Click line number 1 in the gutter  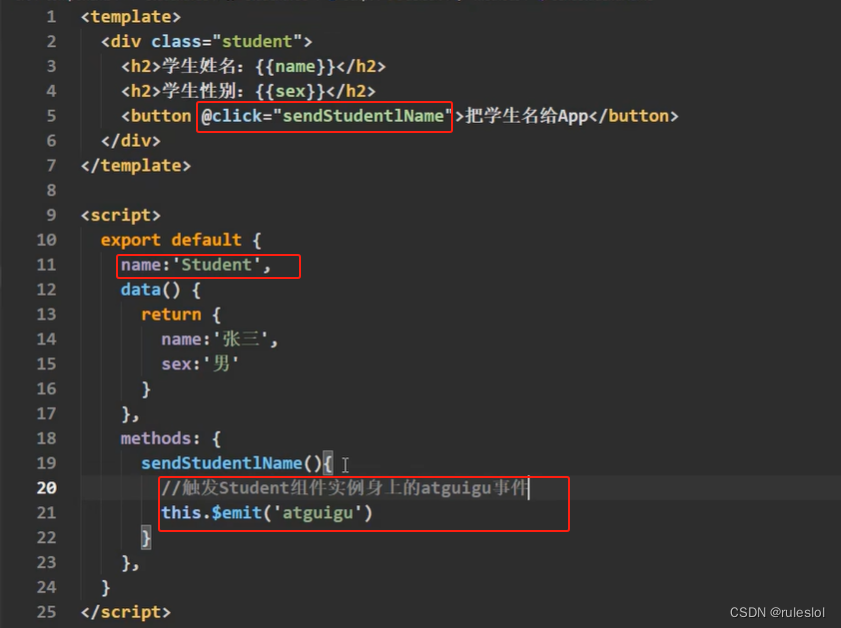51,17
